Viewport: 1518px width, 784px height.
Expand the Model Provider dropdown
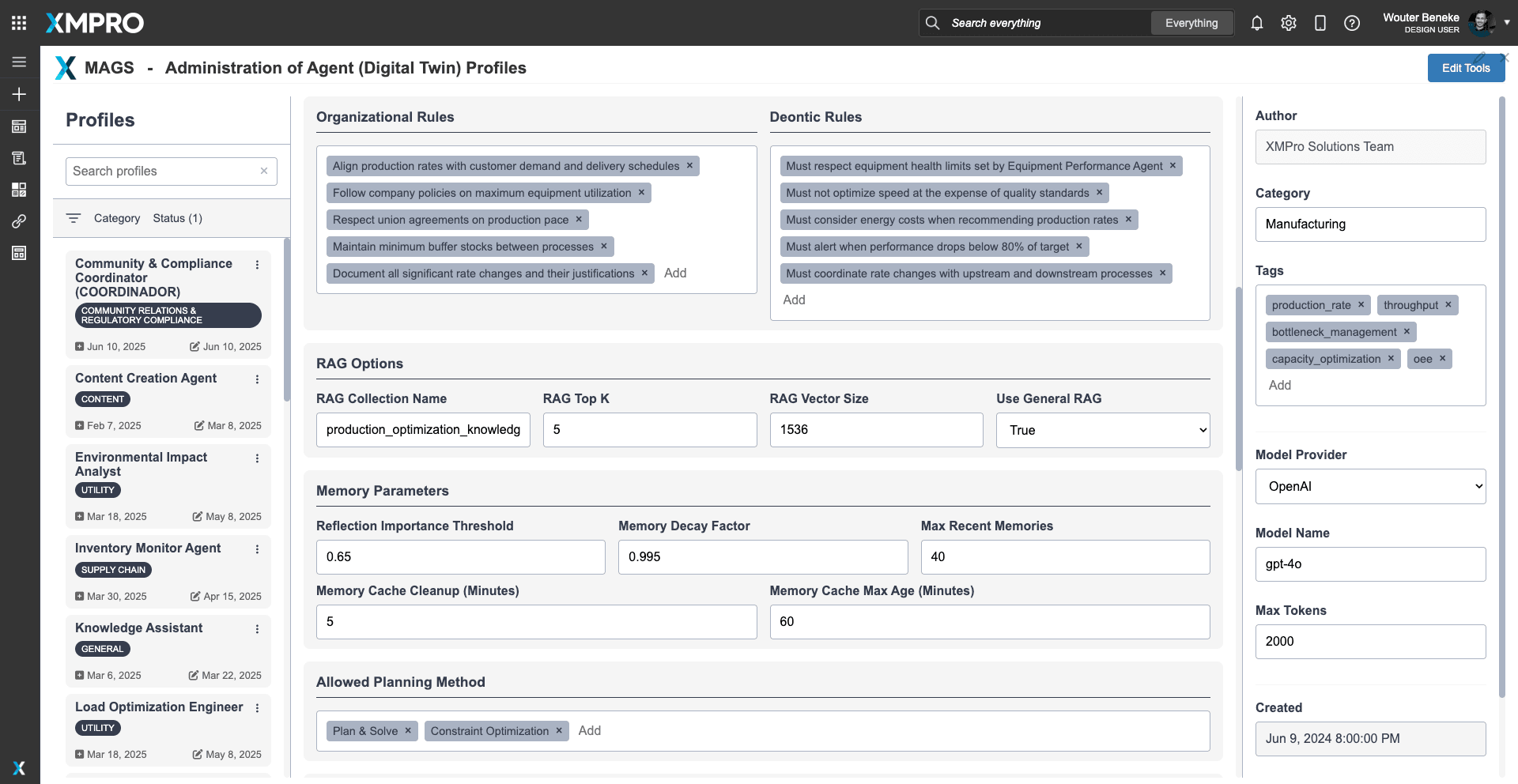pyautogui.click(x=1369, y=487)
